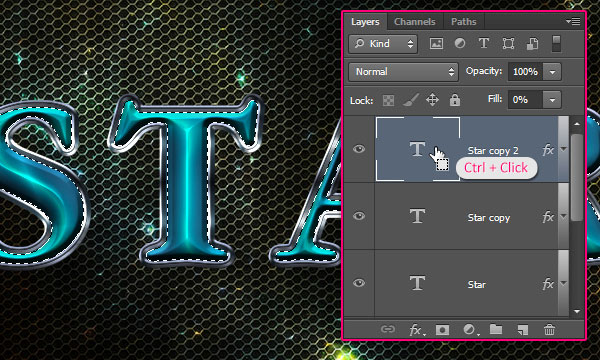The width and height of the screenshot is (600, 360).
Task: Lock image pixels brush icon
Action: tap(411, 100)
